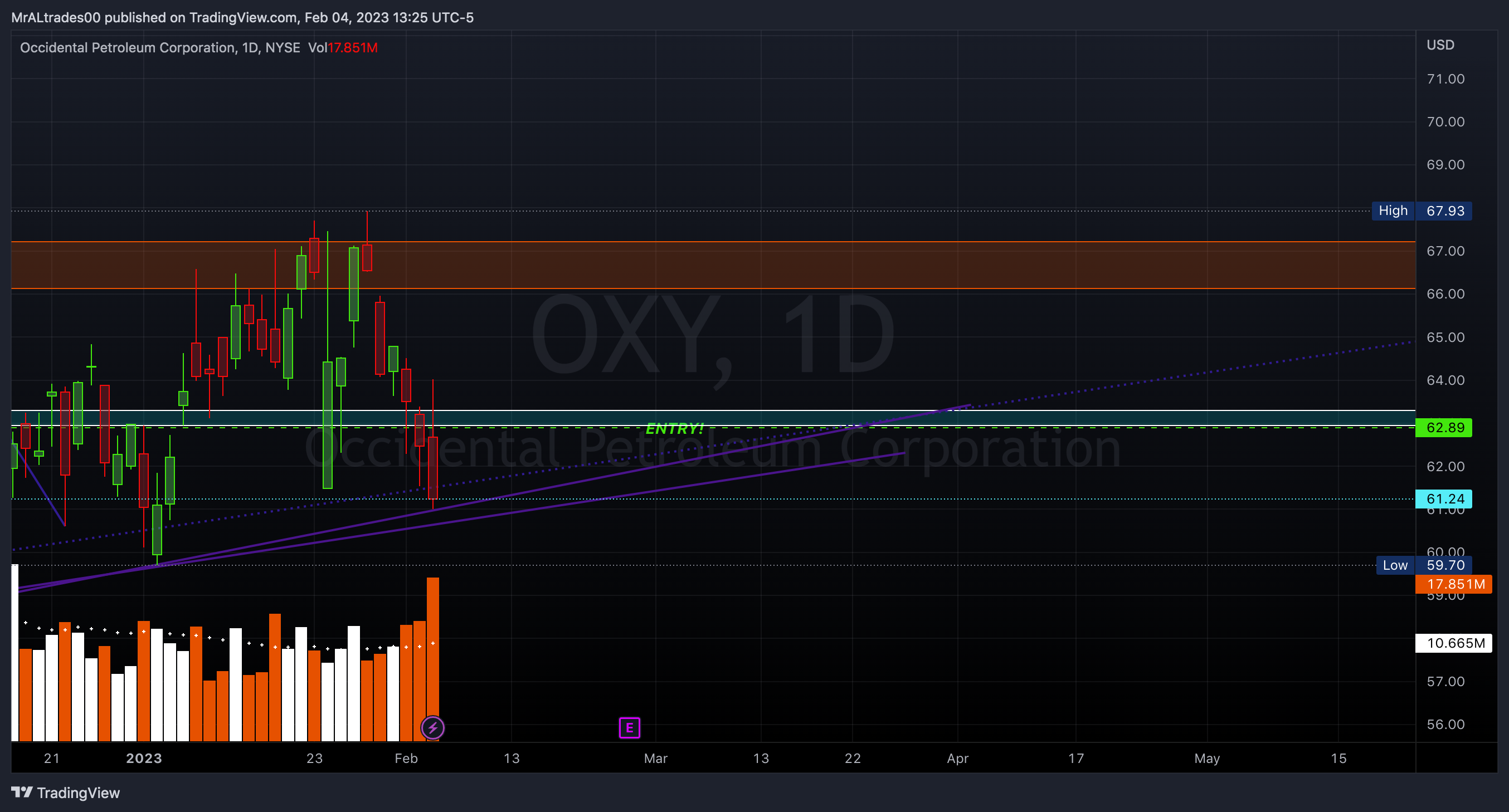Click the TradingView text link
Screen dimensions: 1509x812
point(78,793)
